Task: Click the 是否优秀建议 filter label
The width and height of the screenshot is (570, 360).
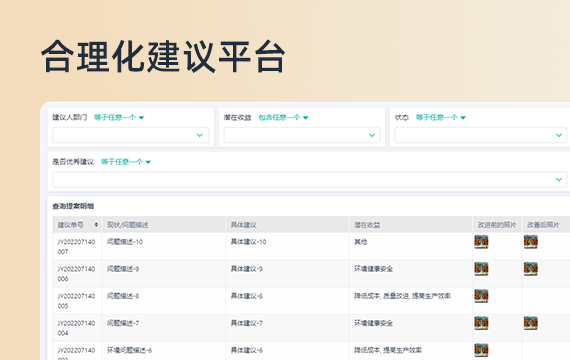Action: [x=73, y=162]
